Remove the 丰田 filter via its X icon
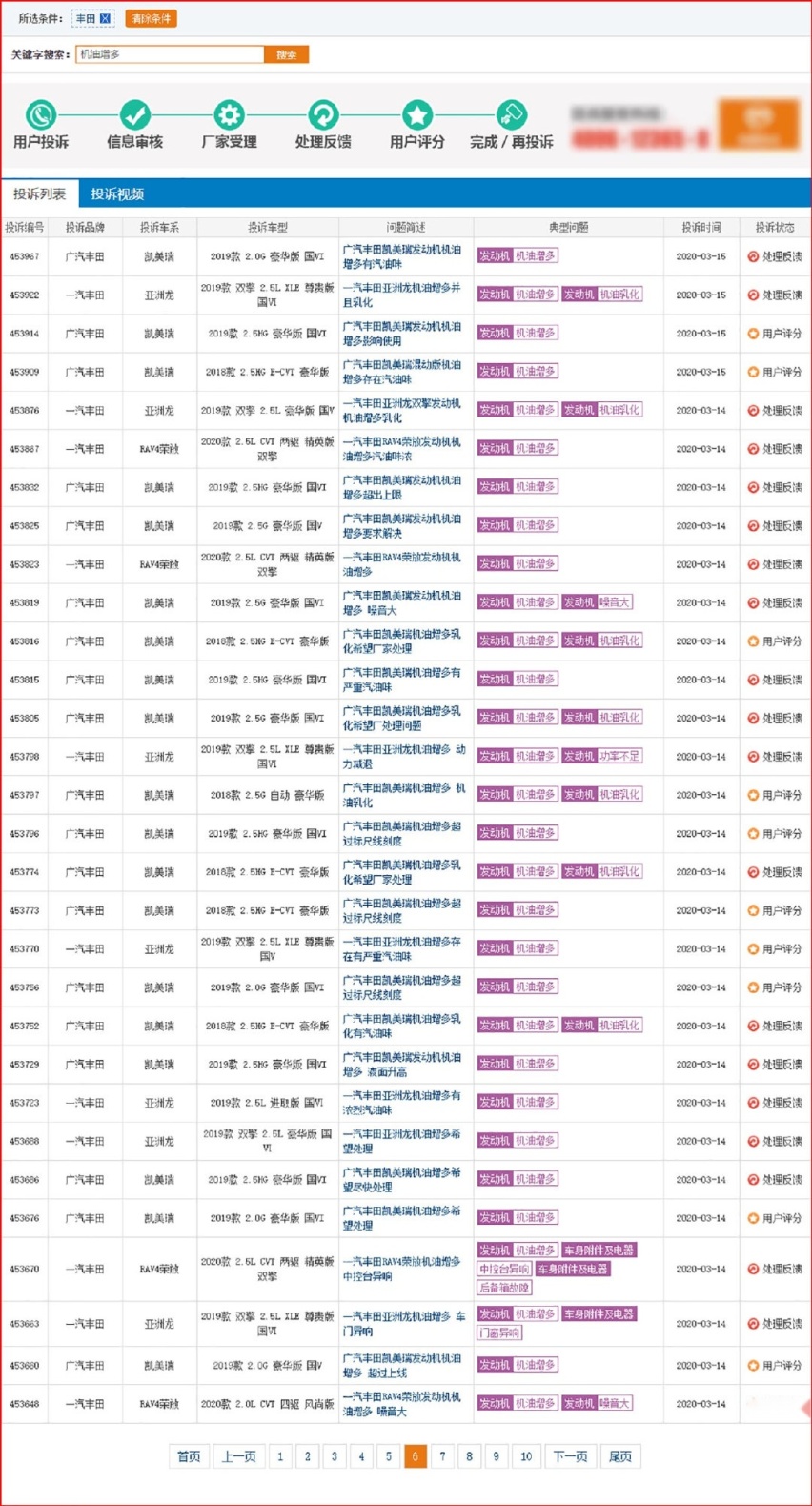 point(105,18)
